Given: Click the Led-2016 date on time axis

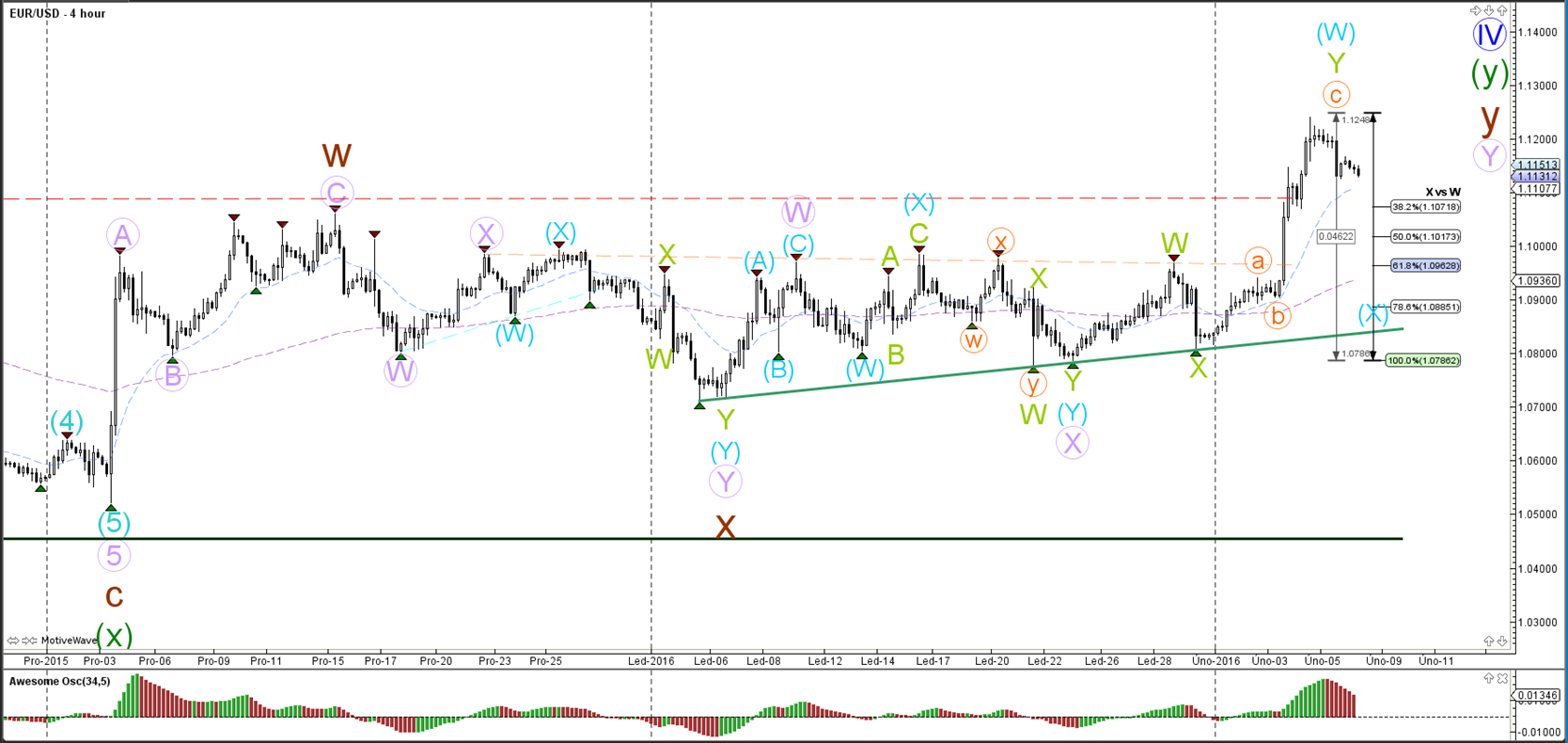Looking at the screenshot, I should tap(651, 661).
